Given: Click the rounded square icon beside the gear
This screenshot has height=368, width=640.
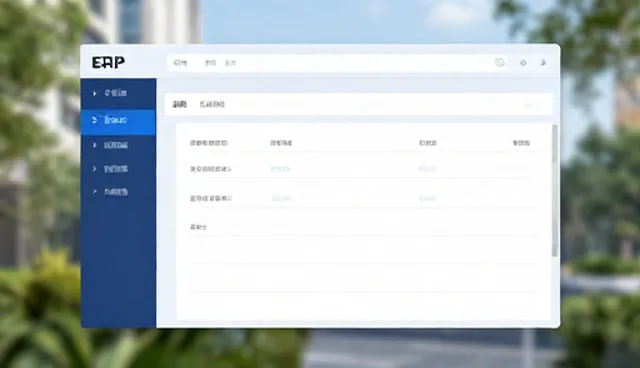Looking at the screenshot, I should point(500,62).
